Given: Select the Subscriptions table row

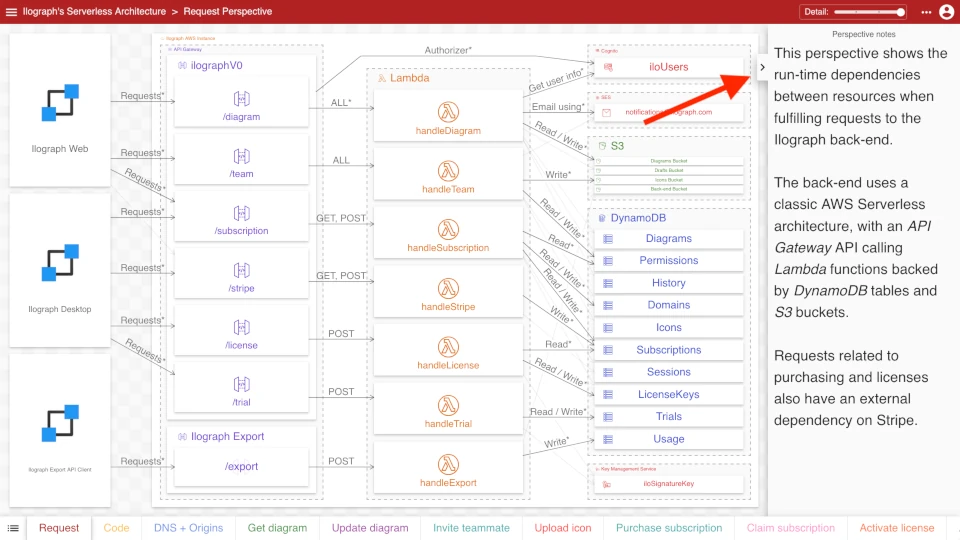Looking at the screenshot, I should (x=669, y=350).
